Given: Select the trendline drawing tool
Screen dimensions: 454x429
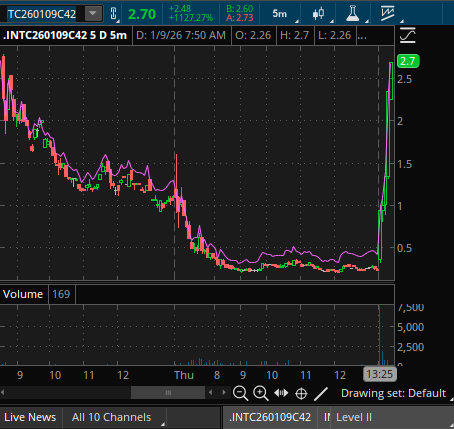Looking at the screenshot, I should pyautogui.click(x=321, y=393).
